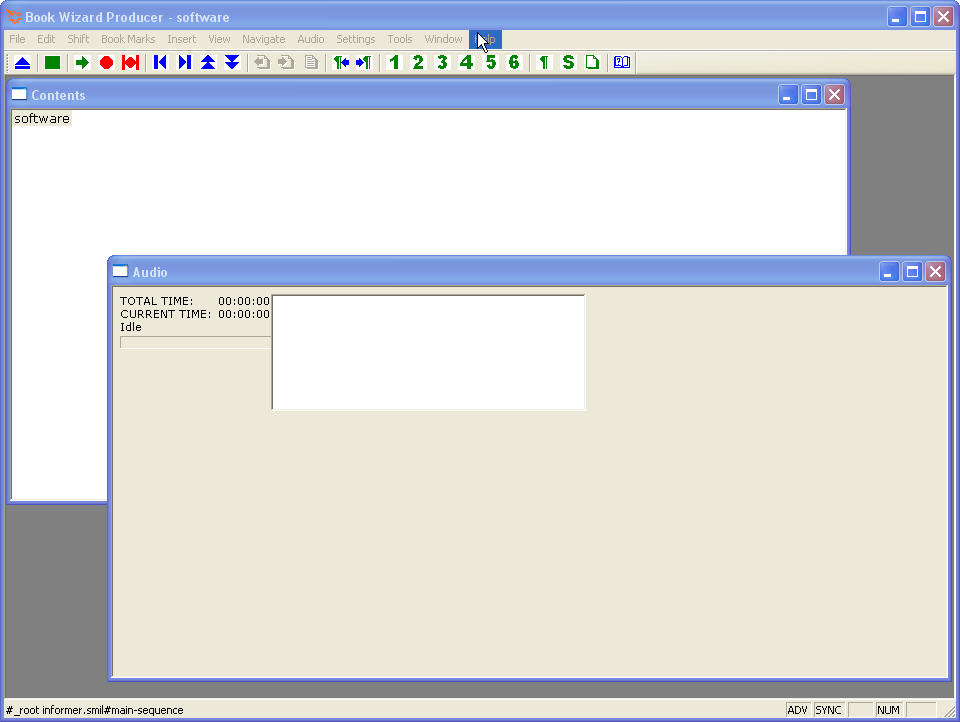Click the arrow to paragraph mark icon

(x=364, y=62)
